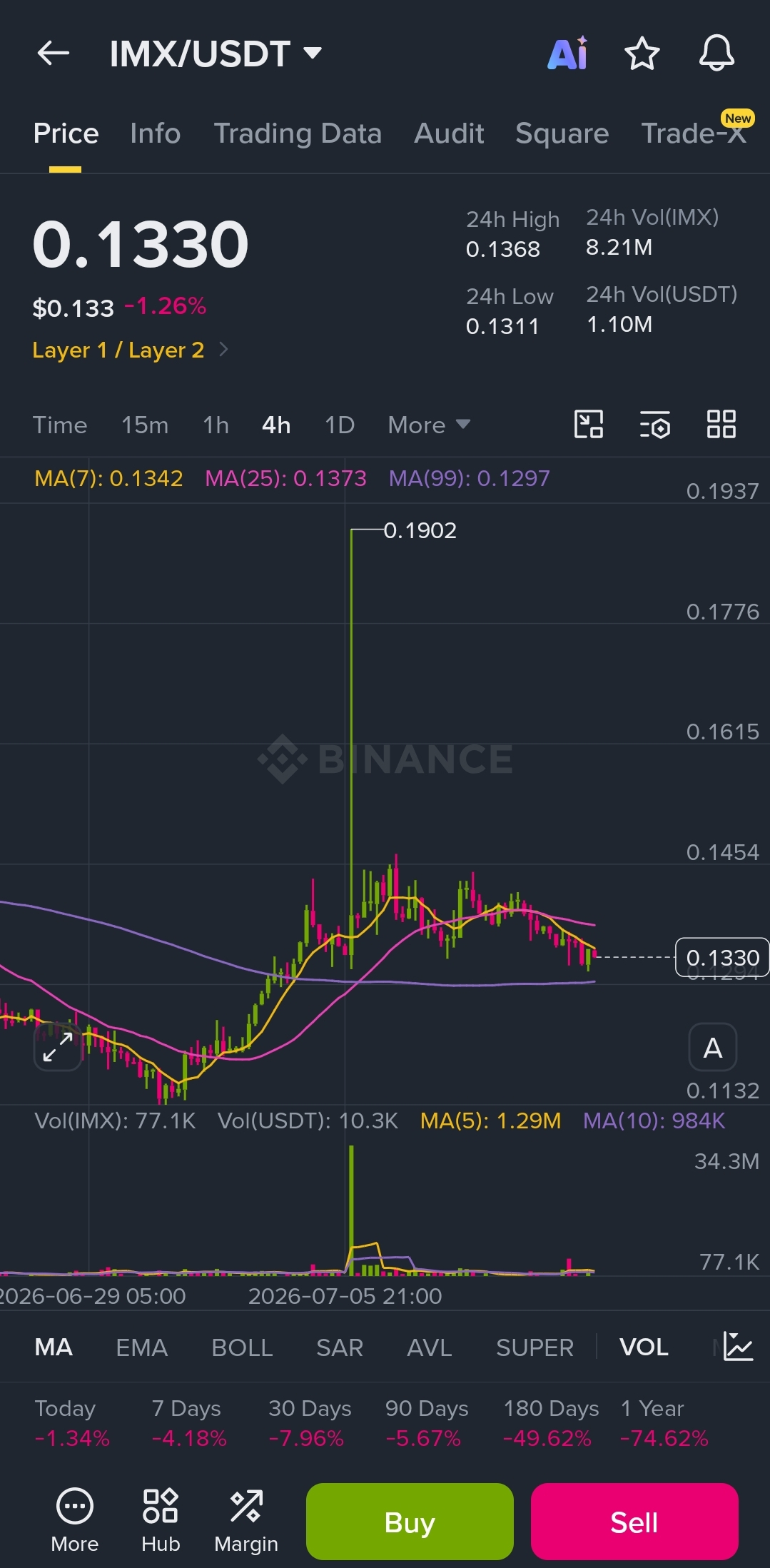The height and width of the screenshot is (1568, 770).
Task: Tap the volume MA(10): 984K label
Action: coord(654,1121)
